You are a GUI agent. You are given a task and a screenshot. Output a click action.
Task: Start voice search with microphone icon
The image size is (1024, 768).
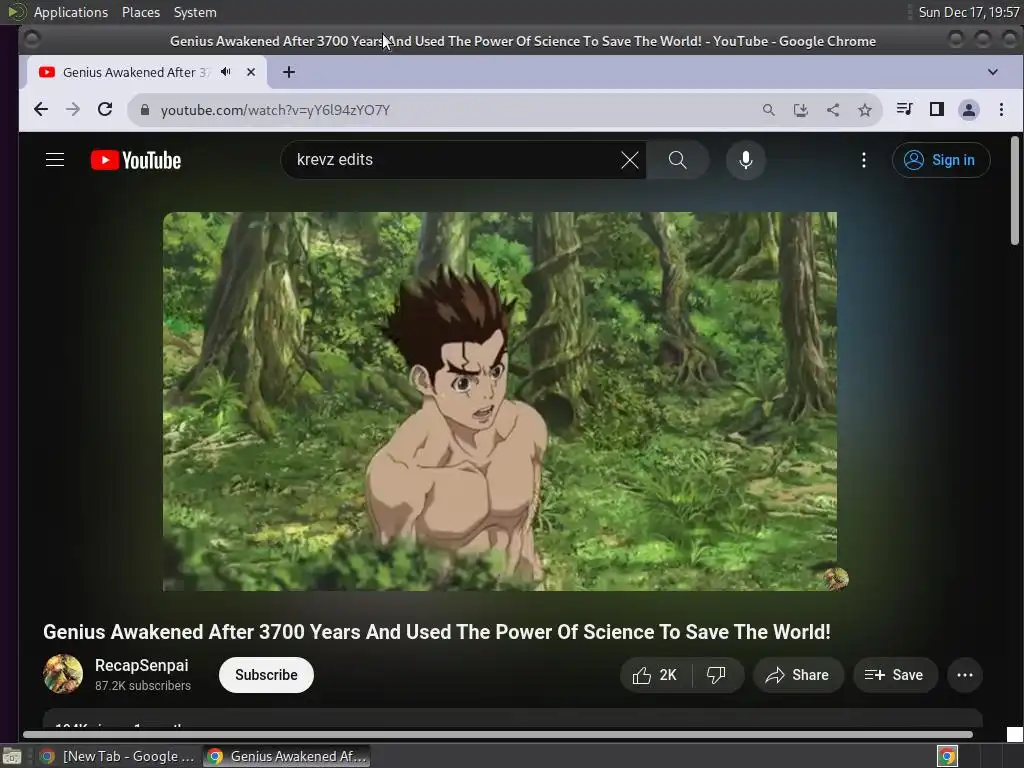pos(746,160)
